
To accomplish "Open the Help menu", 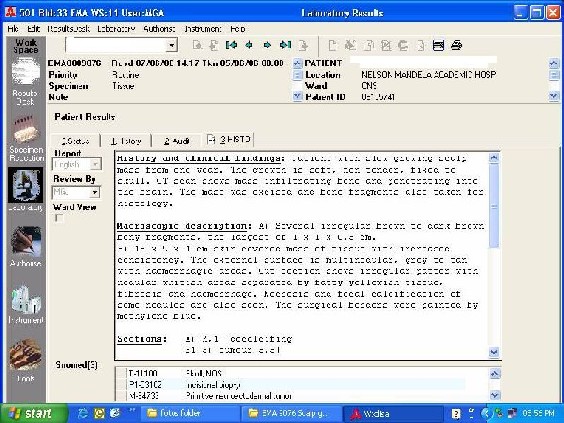I will pyautogui.click(x=237, y=29).
